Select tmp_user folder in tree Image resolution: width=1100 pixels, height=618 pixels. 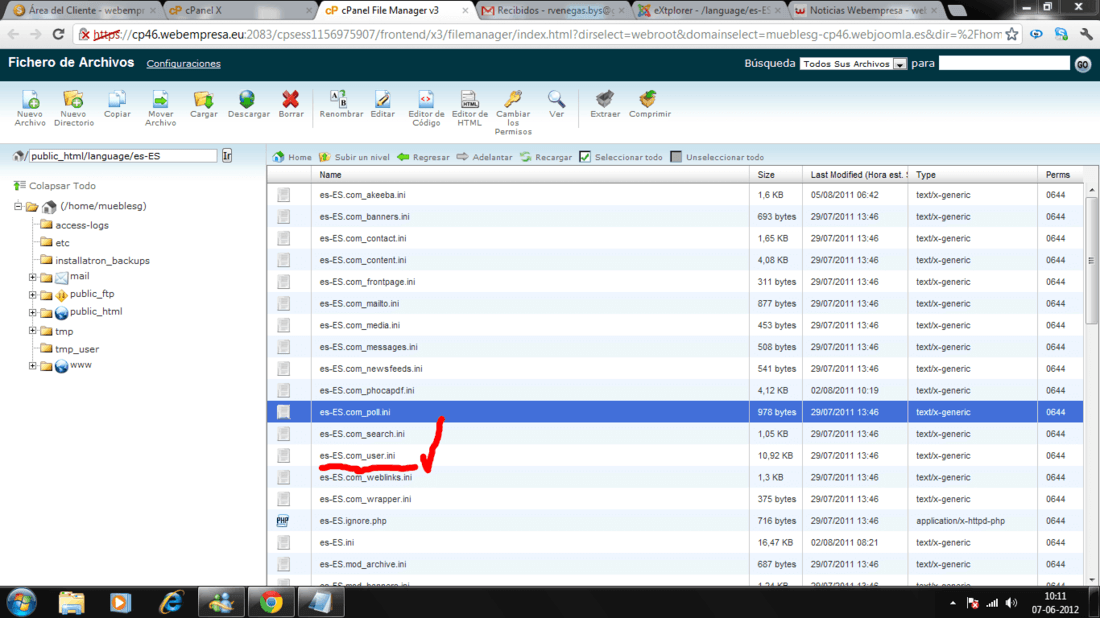77,349
